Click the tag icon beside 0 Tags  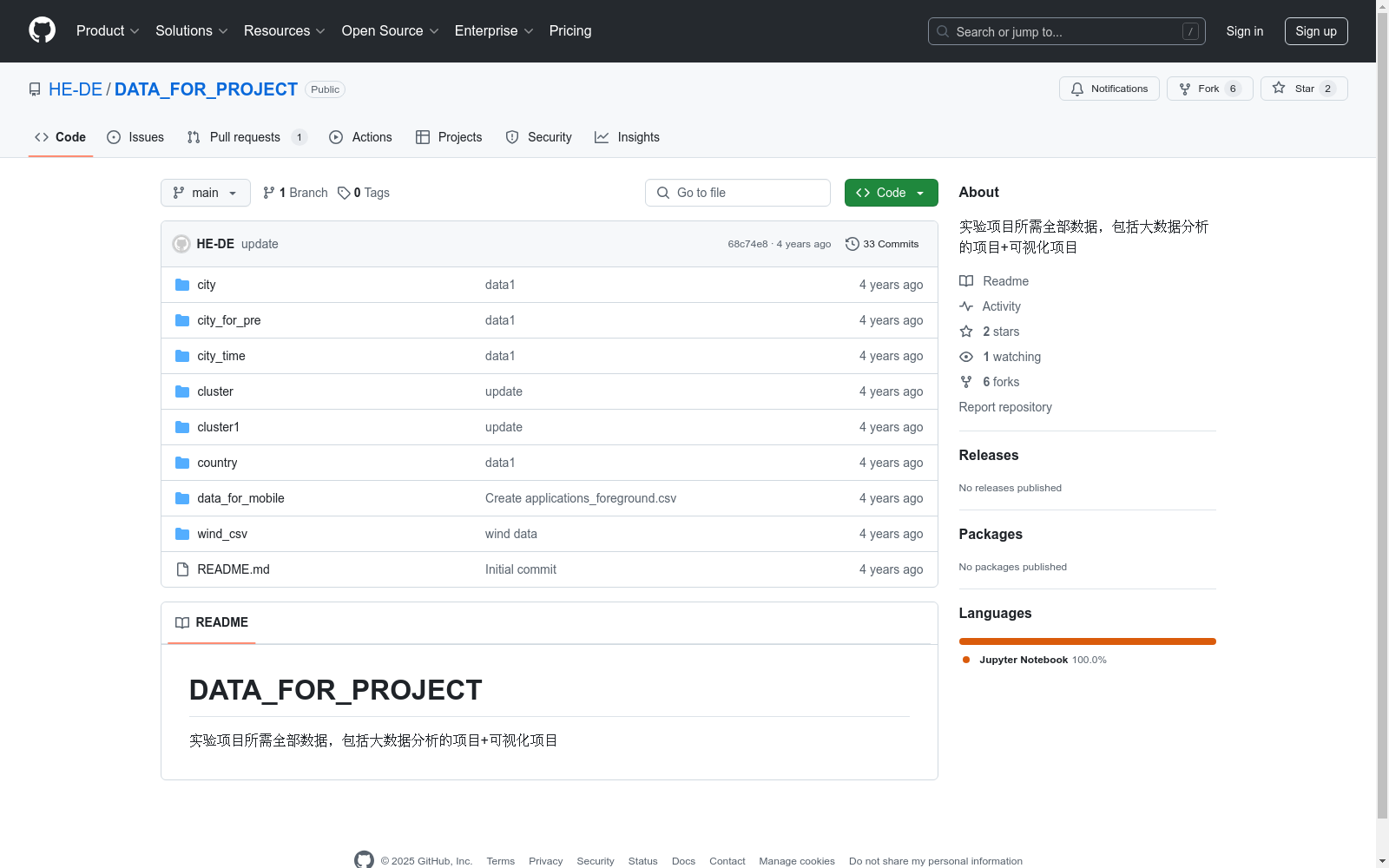tap(344, 193)
